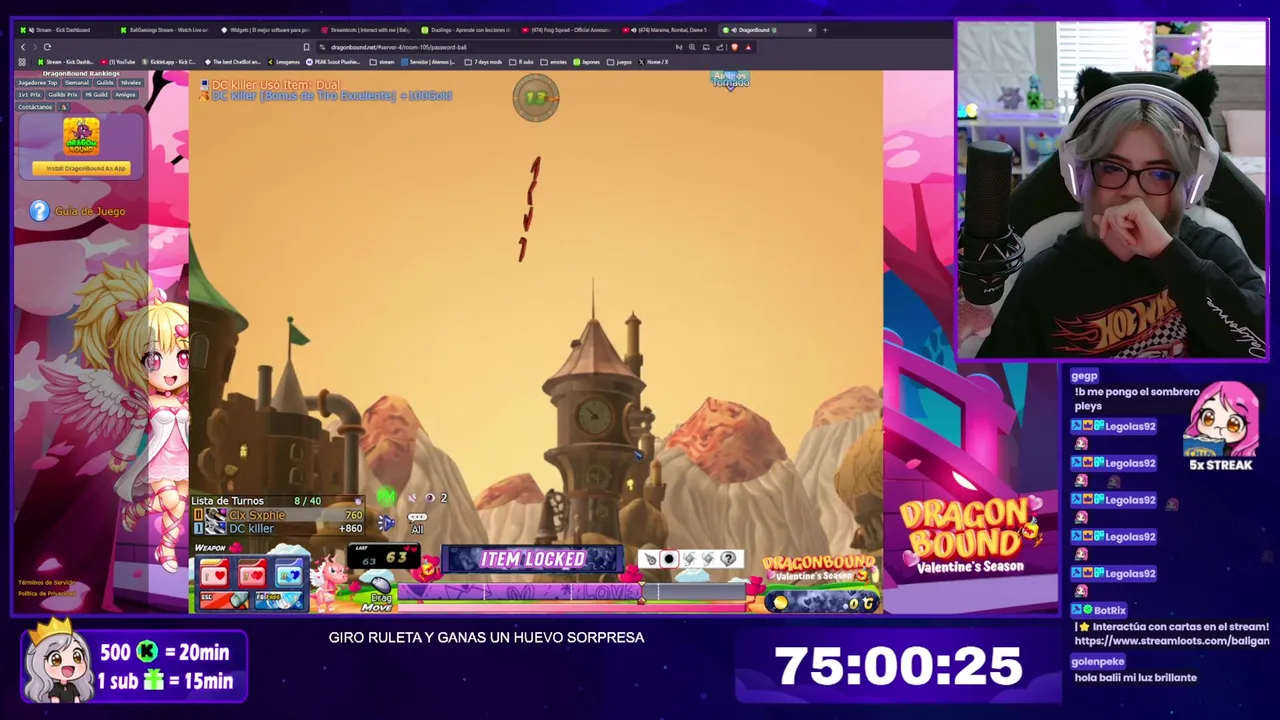Open Jugadores Top rankings
The width and height of the screenshot is (1280, 720).
pos(37,83)
